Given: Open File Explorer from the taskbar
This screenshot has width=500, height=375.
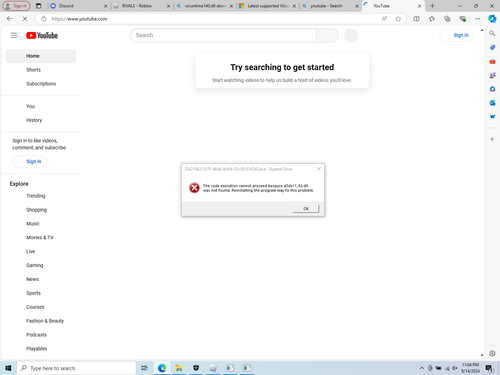Looking at the screenshot, I should click(x=179, y=368).
